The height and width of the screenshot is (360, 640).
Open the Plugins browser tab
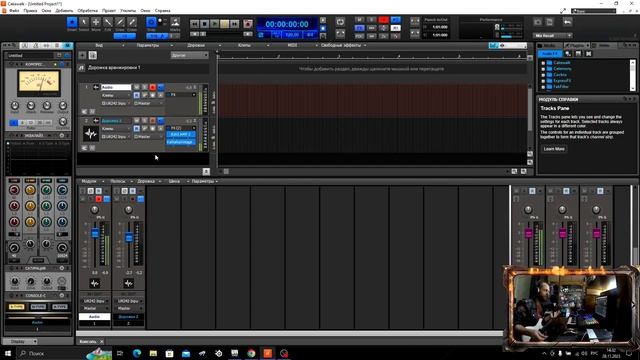click(577, 45)
